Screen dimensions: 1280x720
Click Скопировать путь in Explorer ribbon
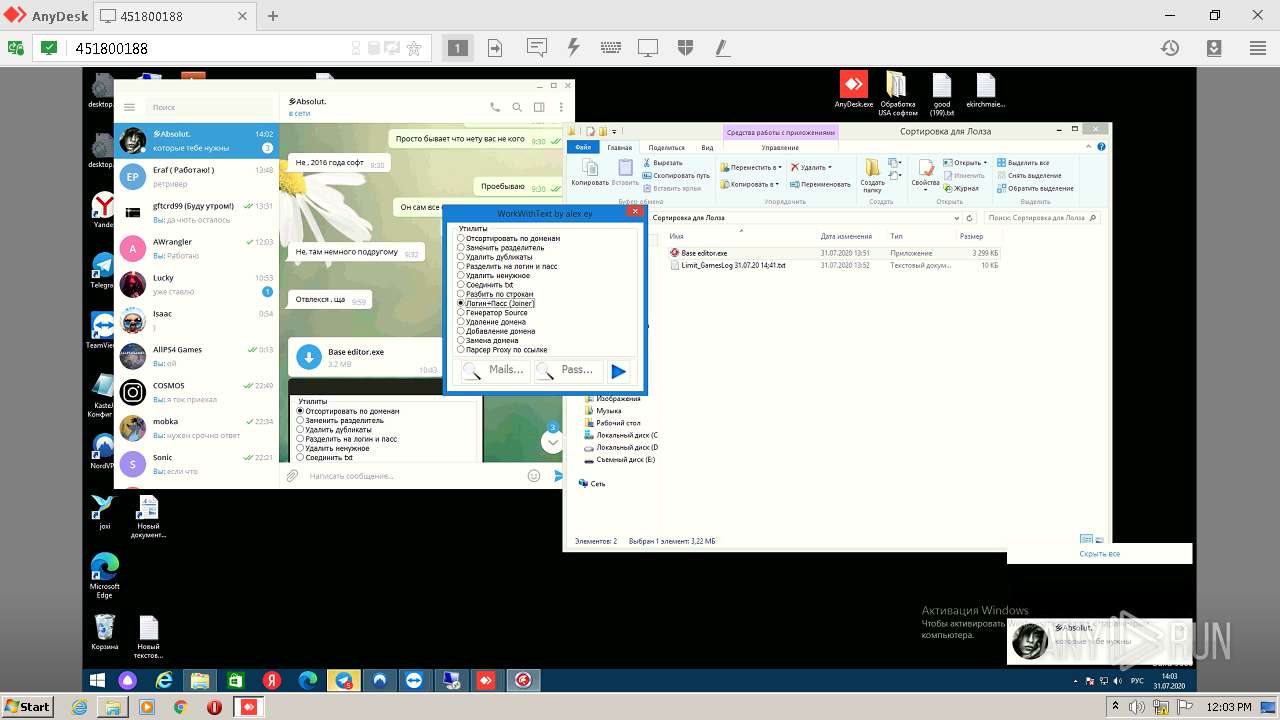(676, 175)
